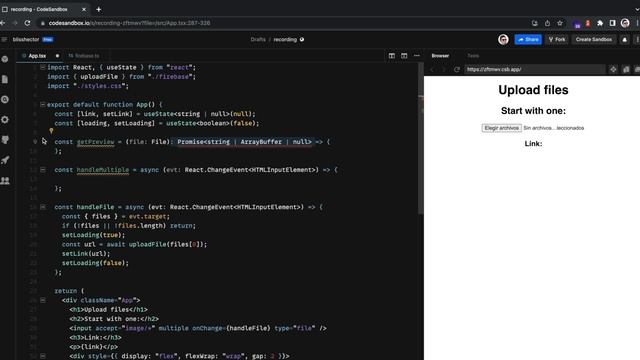Collapse the div style flex fold
The width and height of the screenshot is (640, 360).
[x=42, y=356]
